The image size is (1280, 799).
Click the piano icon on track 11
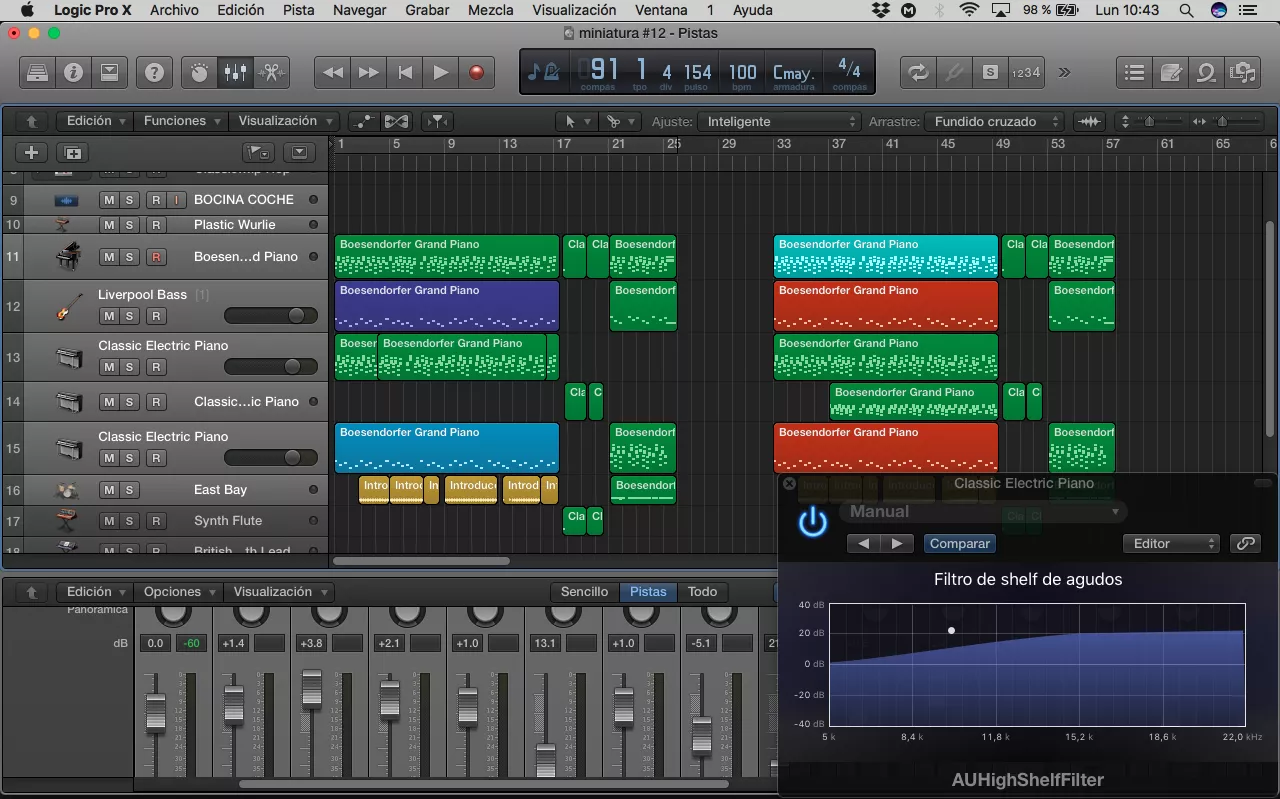pyautogui.click(x=68, y=257)
